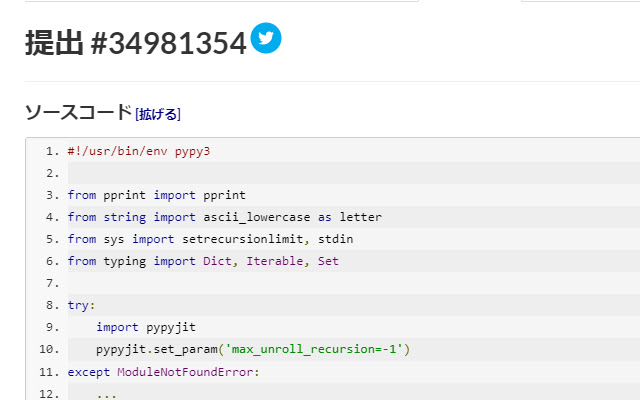Expand the source code with 拡げる
Viewport: 640px width, 400px height.
(x=158, y=114)
